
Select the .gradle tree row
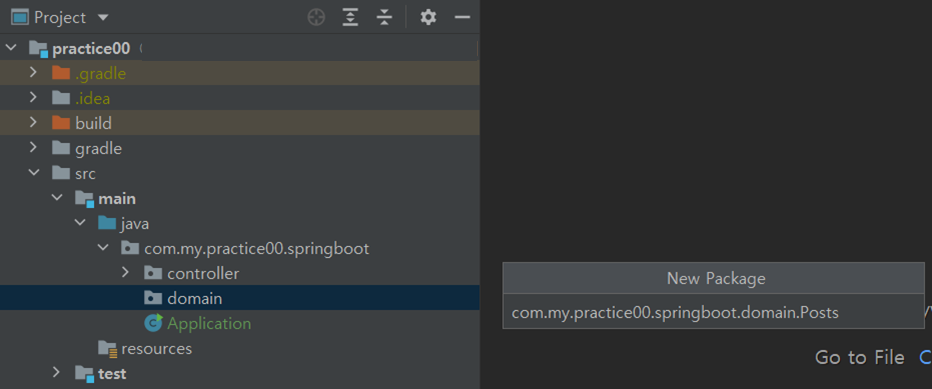point(240,73)
